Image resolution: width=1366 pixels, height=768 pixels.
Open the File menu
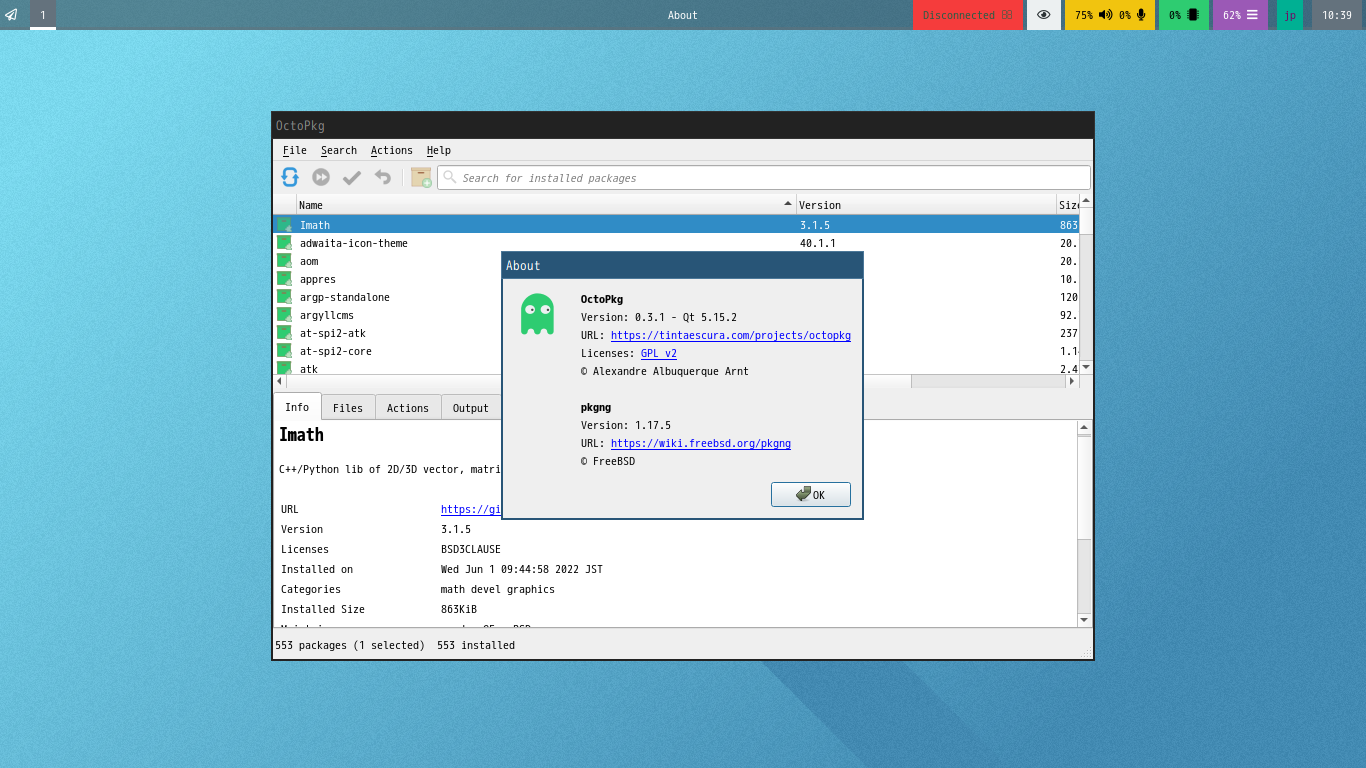coord(295,150)
